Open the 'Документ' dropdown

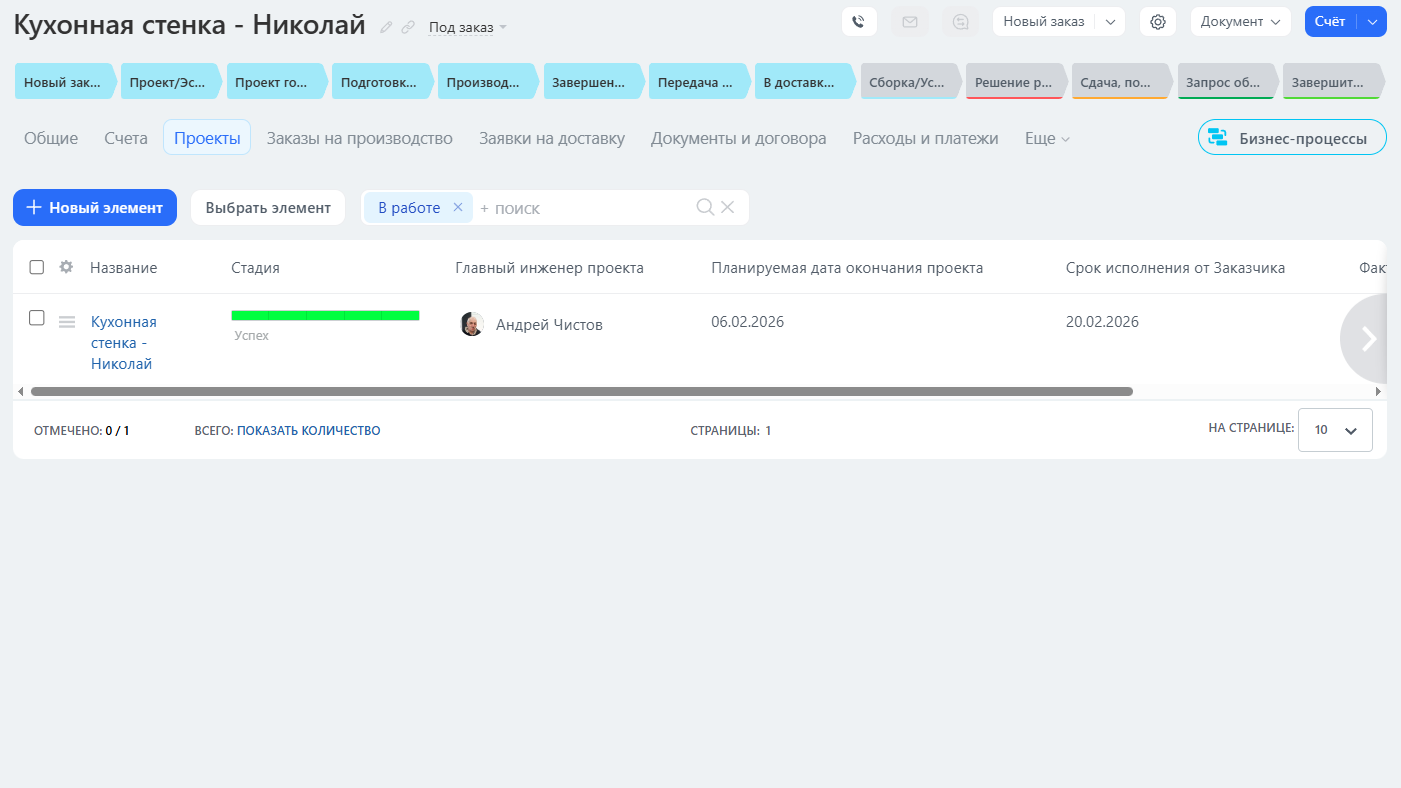coord(1240,22)
